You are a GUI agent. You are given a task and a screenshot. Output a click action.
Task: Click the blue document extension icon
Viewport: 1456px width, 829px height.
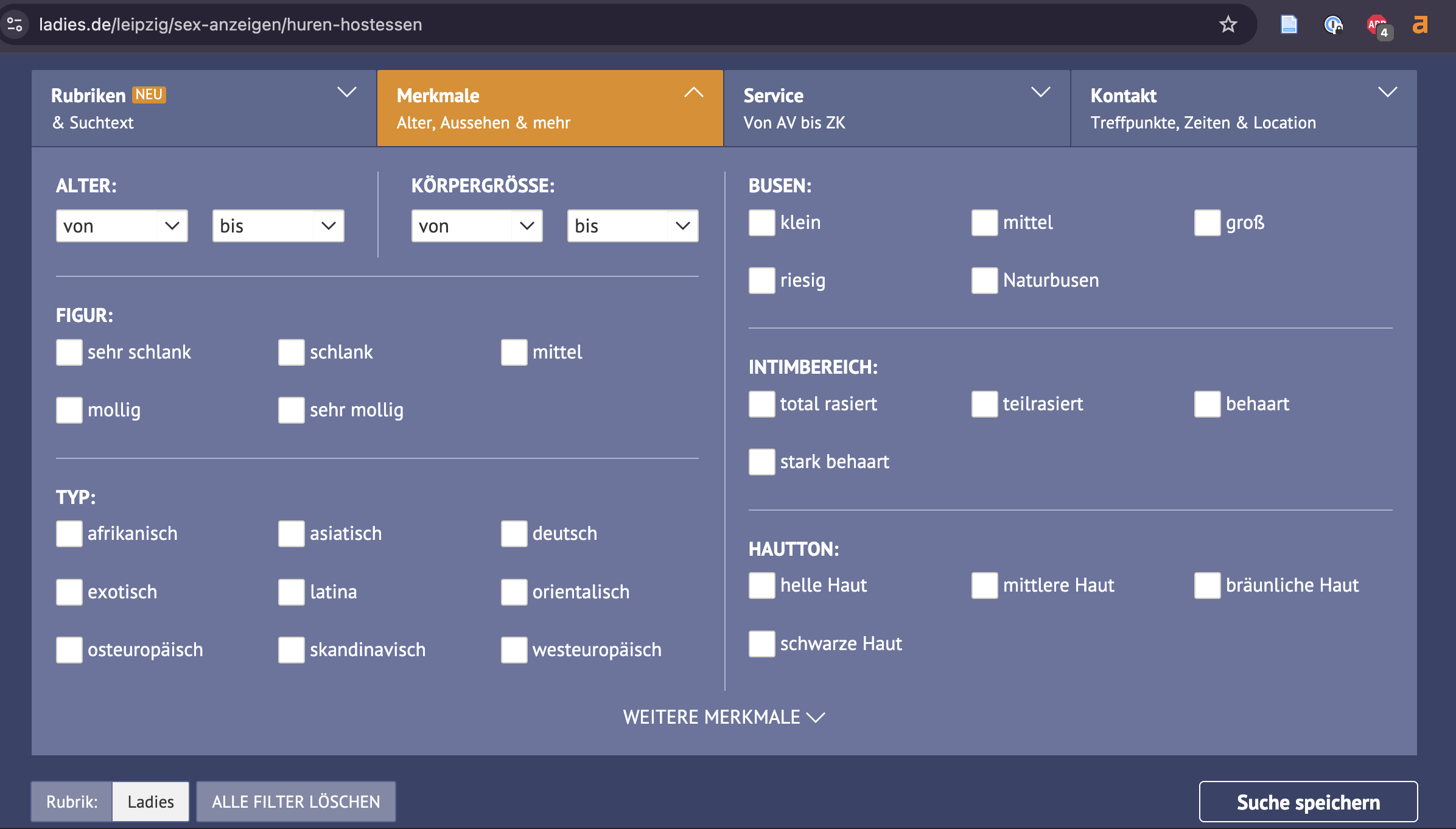click(x=1289, y=24)
